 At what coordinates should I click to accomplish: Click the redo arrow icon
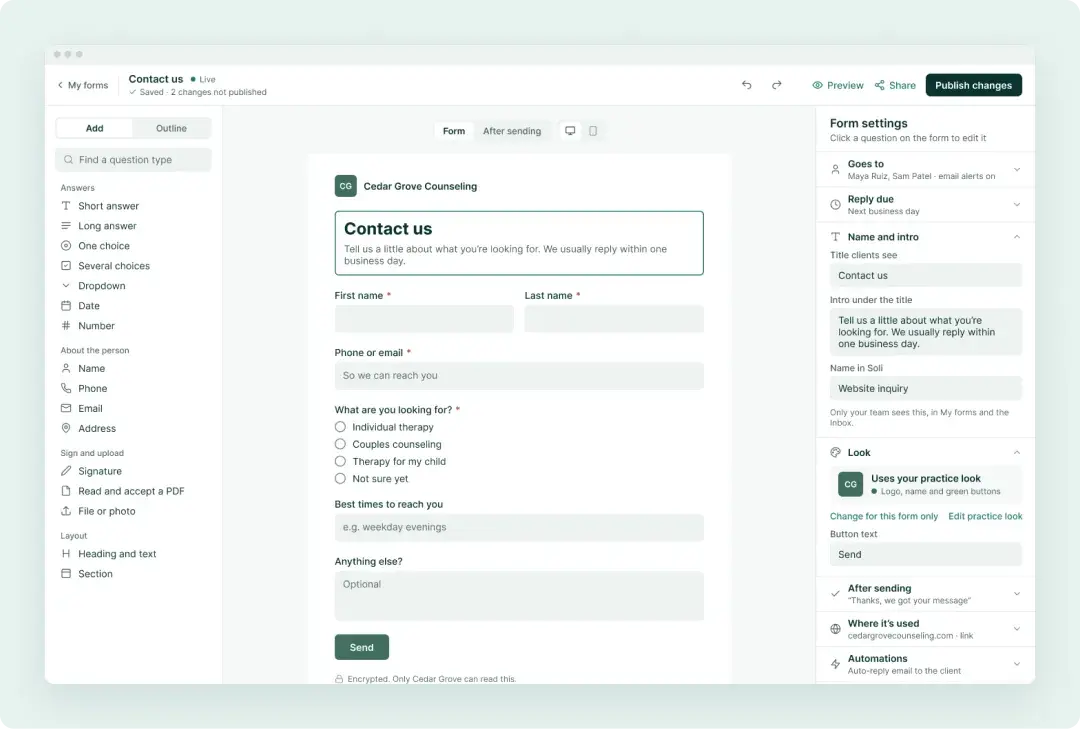pos(776,85)
